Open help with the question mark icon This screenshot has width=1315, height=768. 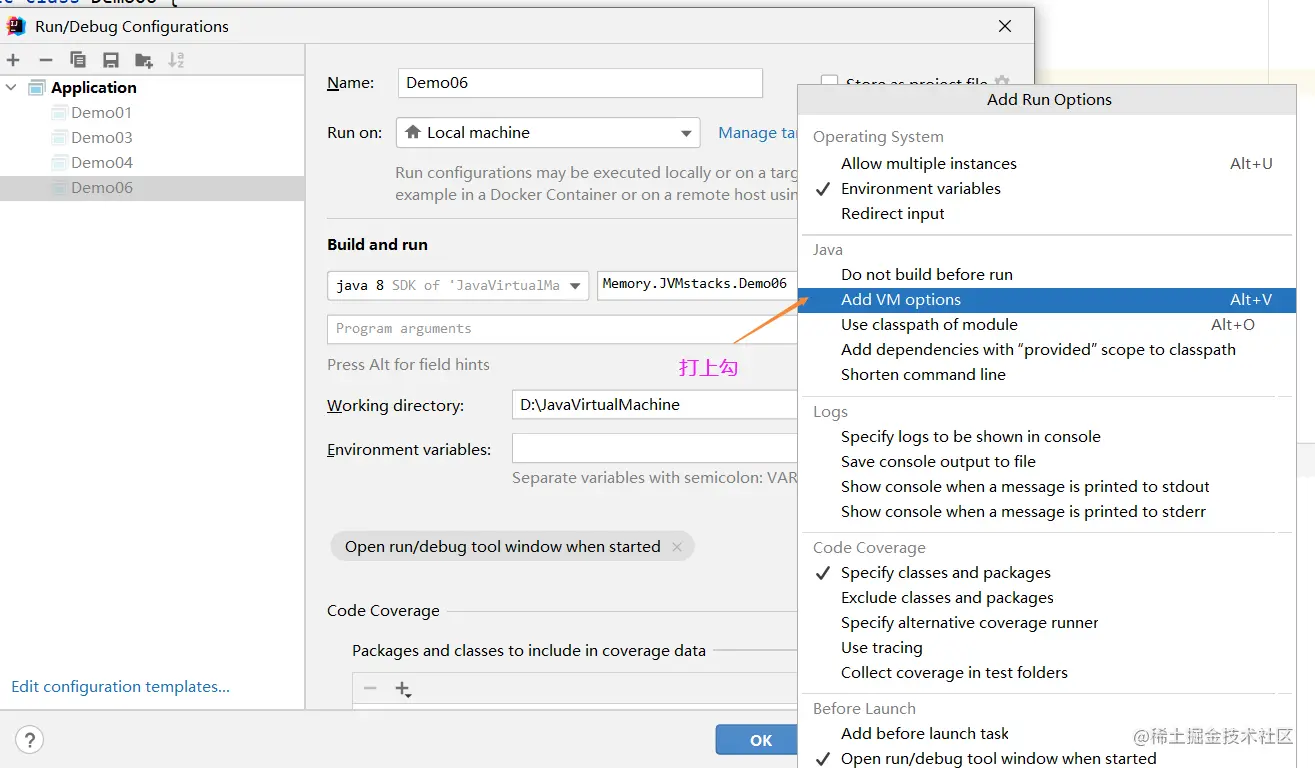(x=30, y=740)
